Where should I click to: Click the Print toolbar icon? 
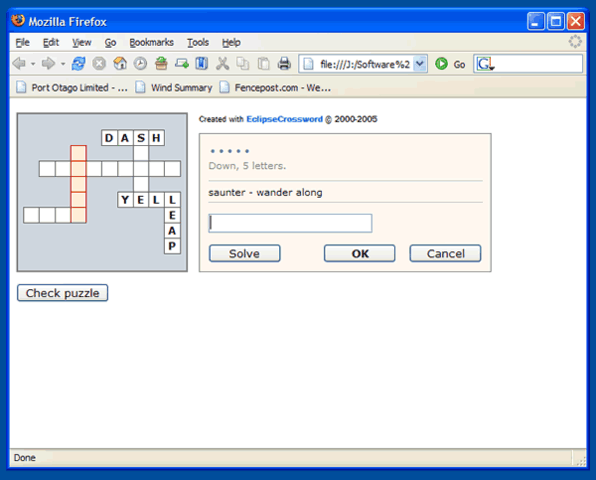(284, 63)
